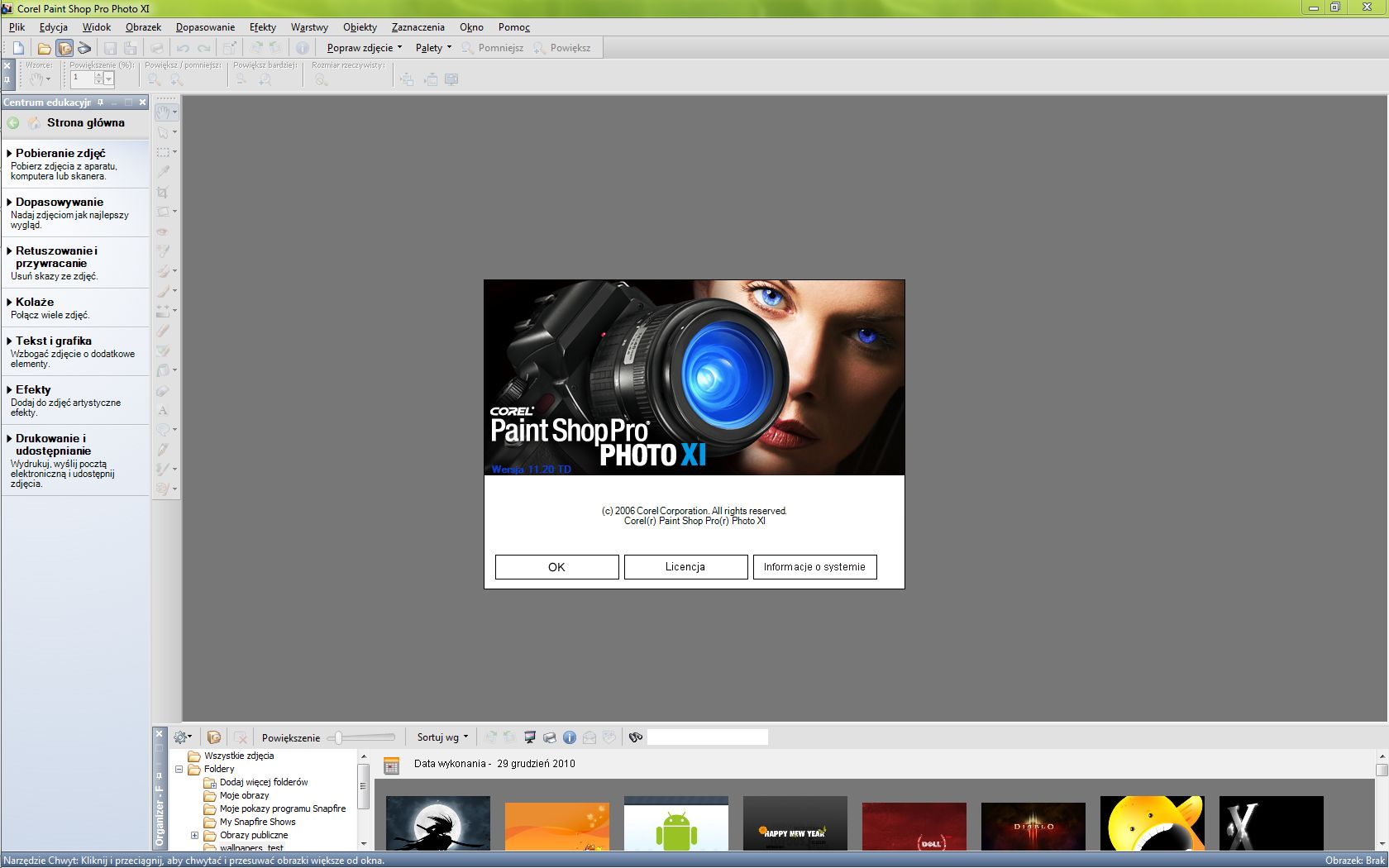Increase the Powiększenie (%) stepper value
1389x868 pixels.
[99, 75]
